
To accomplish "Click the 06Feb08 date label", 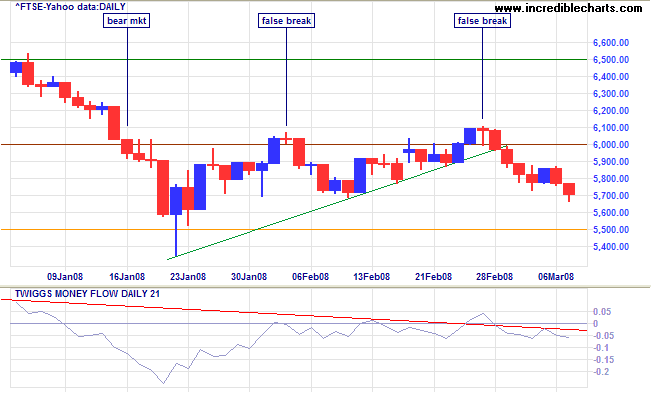I will [x=311, y=277].
